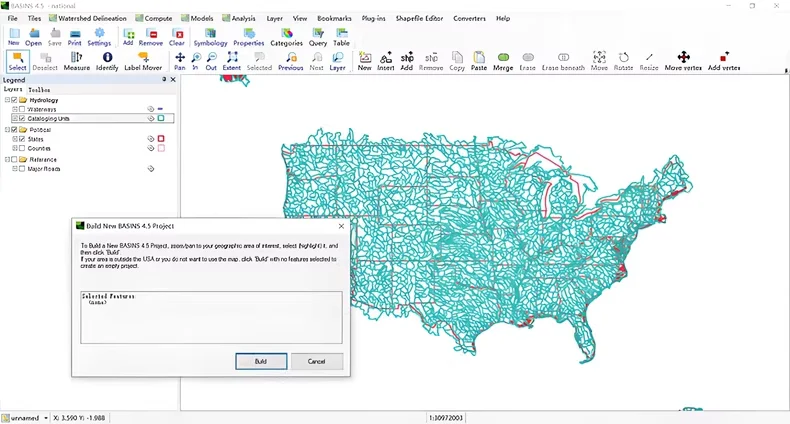Open the Watershed Delineation menu

coord(88,18)
